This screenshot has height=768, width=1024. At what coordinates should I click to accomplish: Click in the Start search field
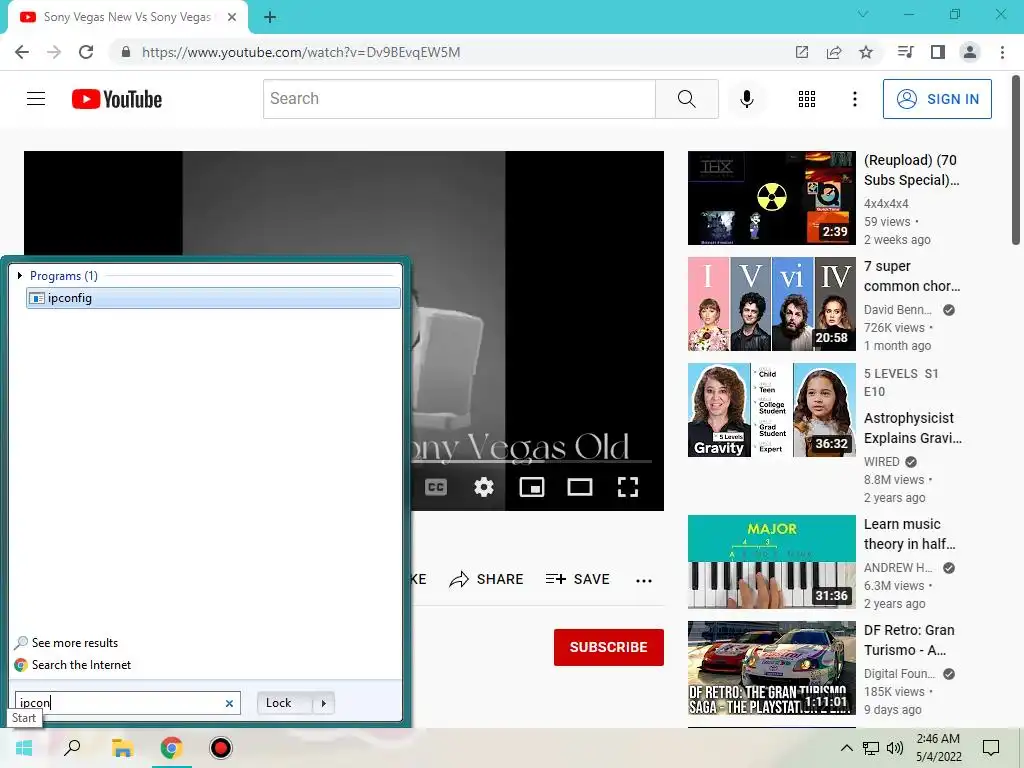(127, 703)
